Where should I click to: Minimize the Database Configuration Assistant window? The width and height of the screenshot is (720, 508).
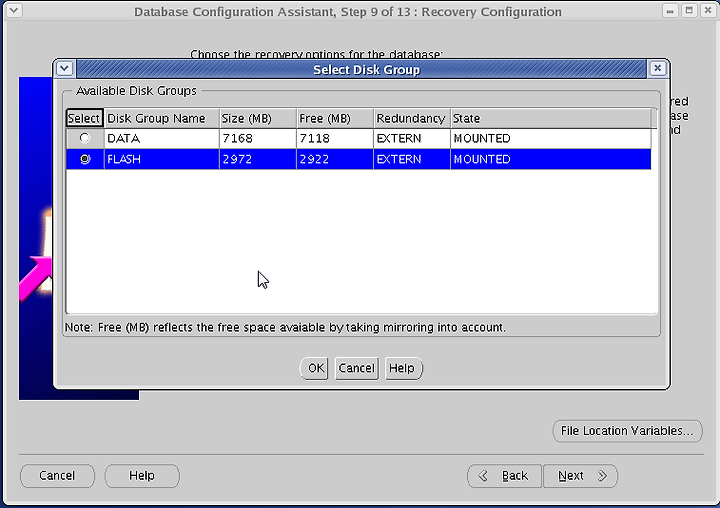(x=670, y=11)
